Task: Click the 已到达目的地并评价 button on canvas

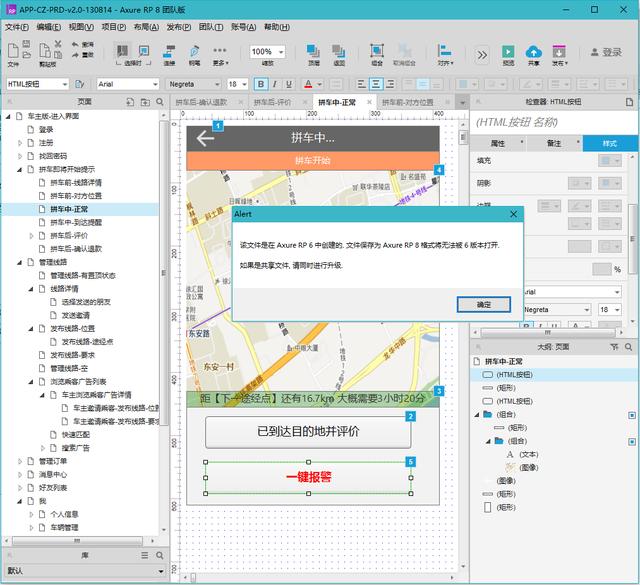Action: [307, 431]
